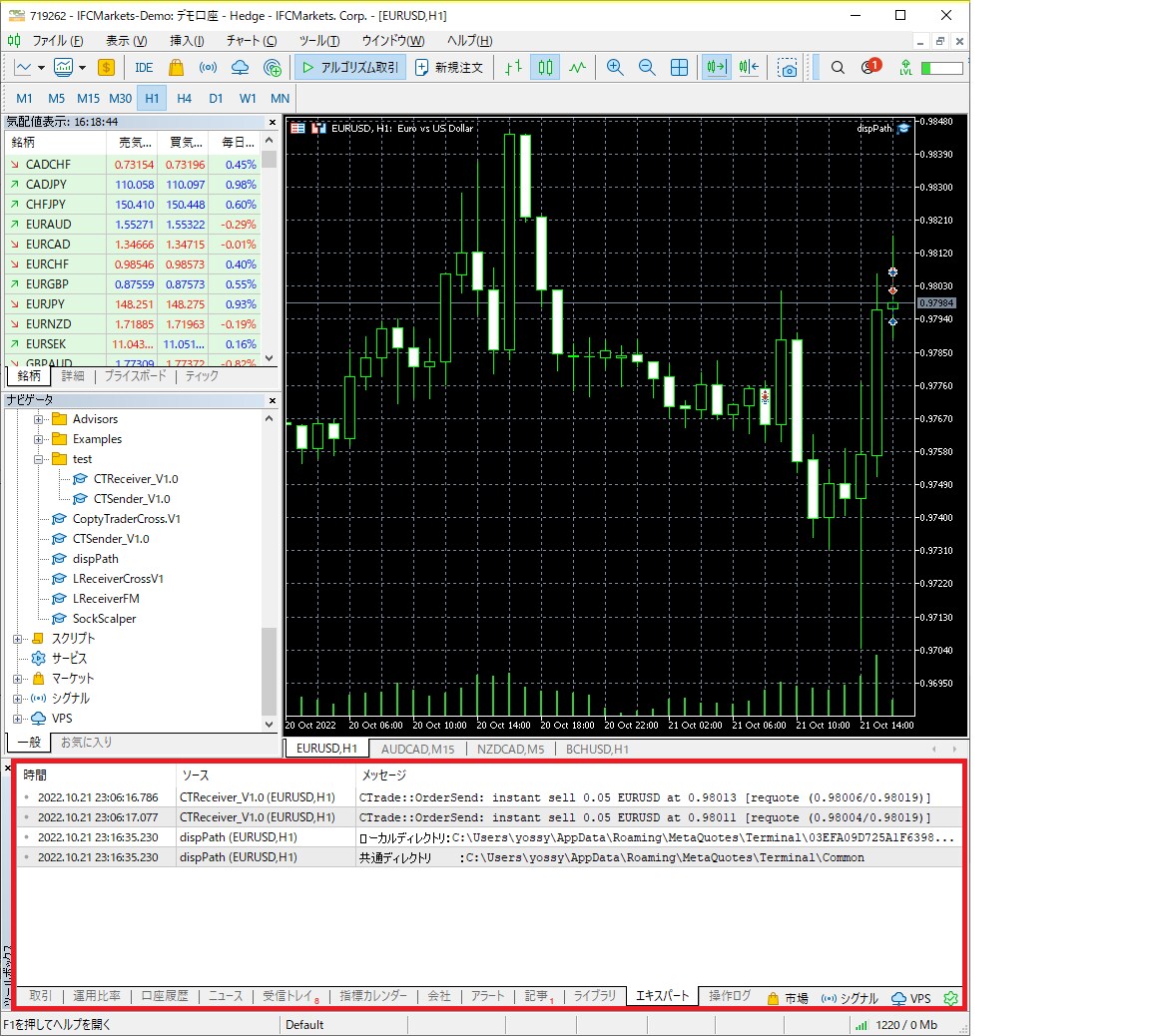
Task: Open the チャート(C) menu
Action: point(251,41)
